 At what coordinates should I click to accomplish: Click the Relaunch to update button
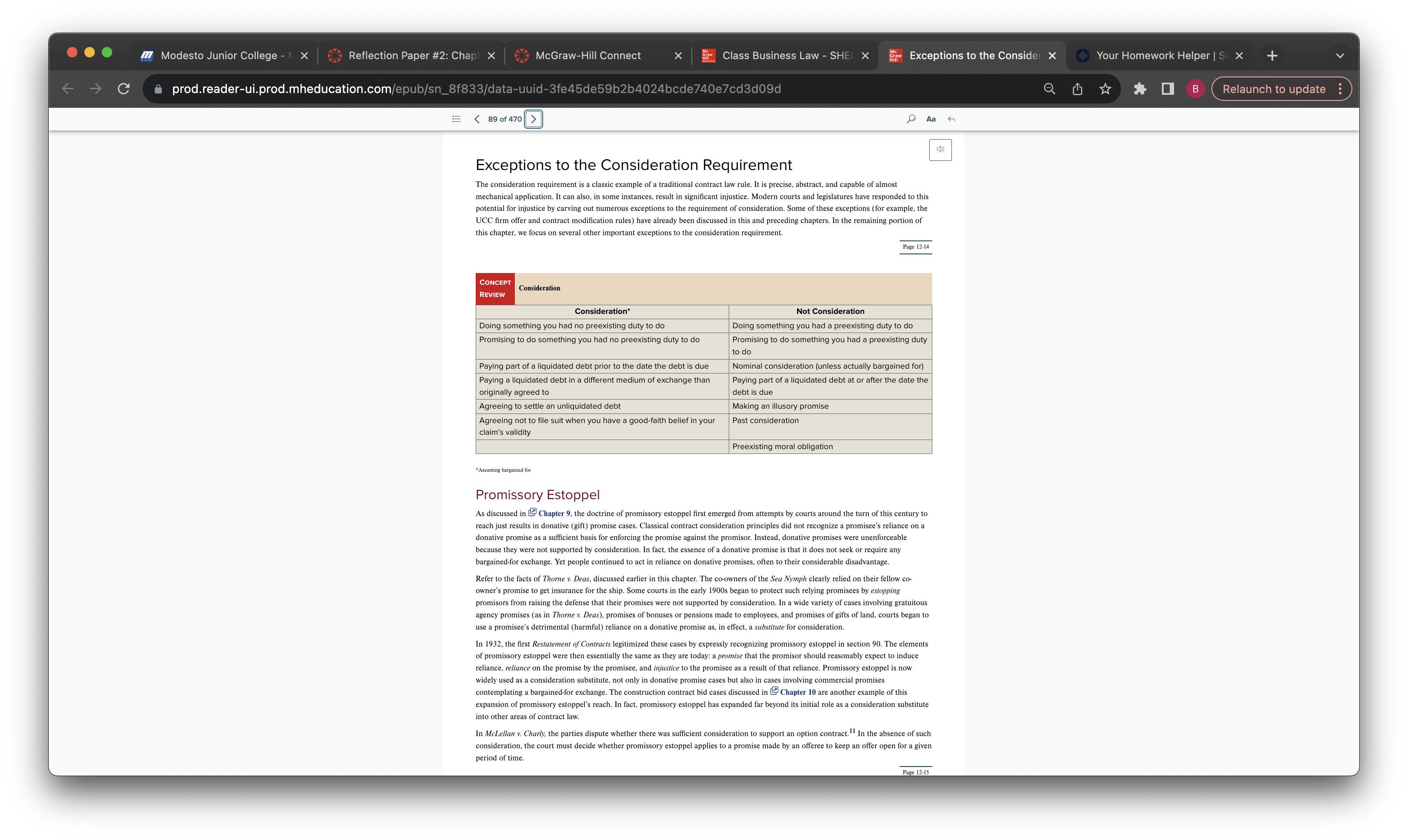1273,89
